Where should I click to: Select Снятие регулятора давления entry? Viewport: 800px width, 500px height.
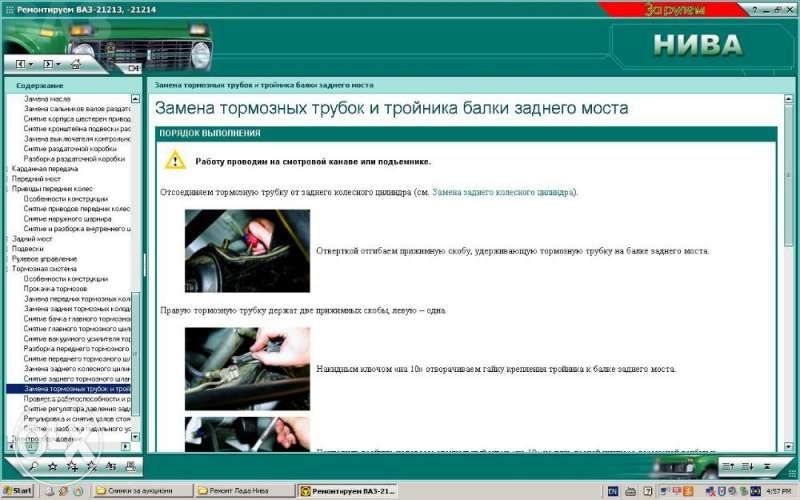click(x=77, y=409)
